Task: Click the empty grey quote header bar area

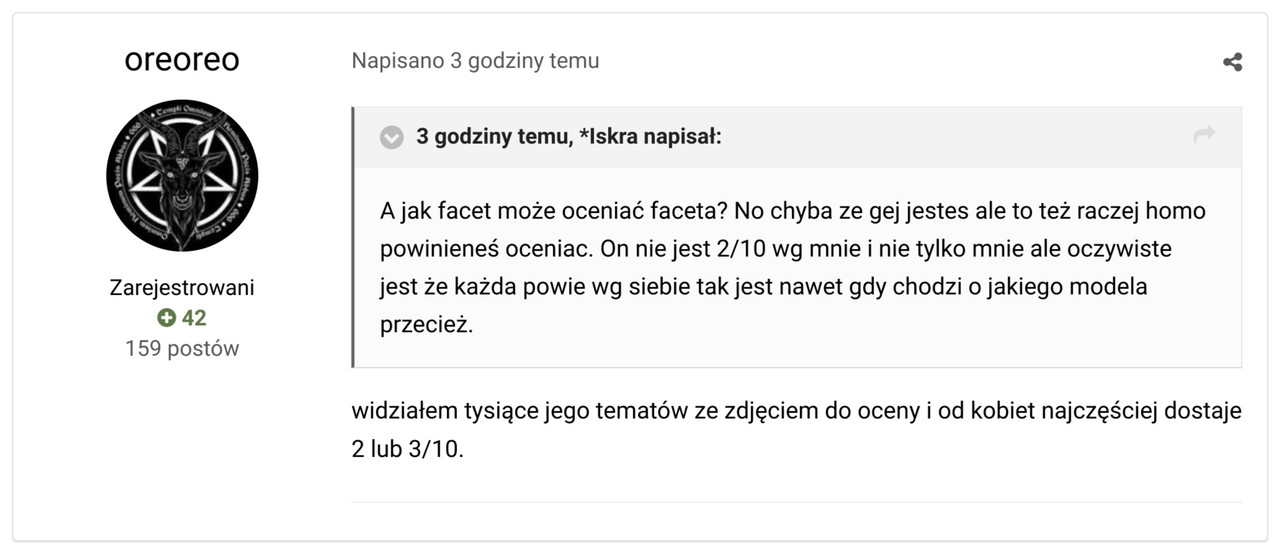Action: [950, 137]
